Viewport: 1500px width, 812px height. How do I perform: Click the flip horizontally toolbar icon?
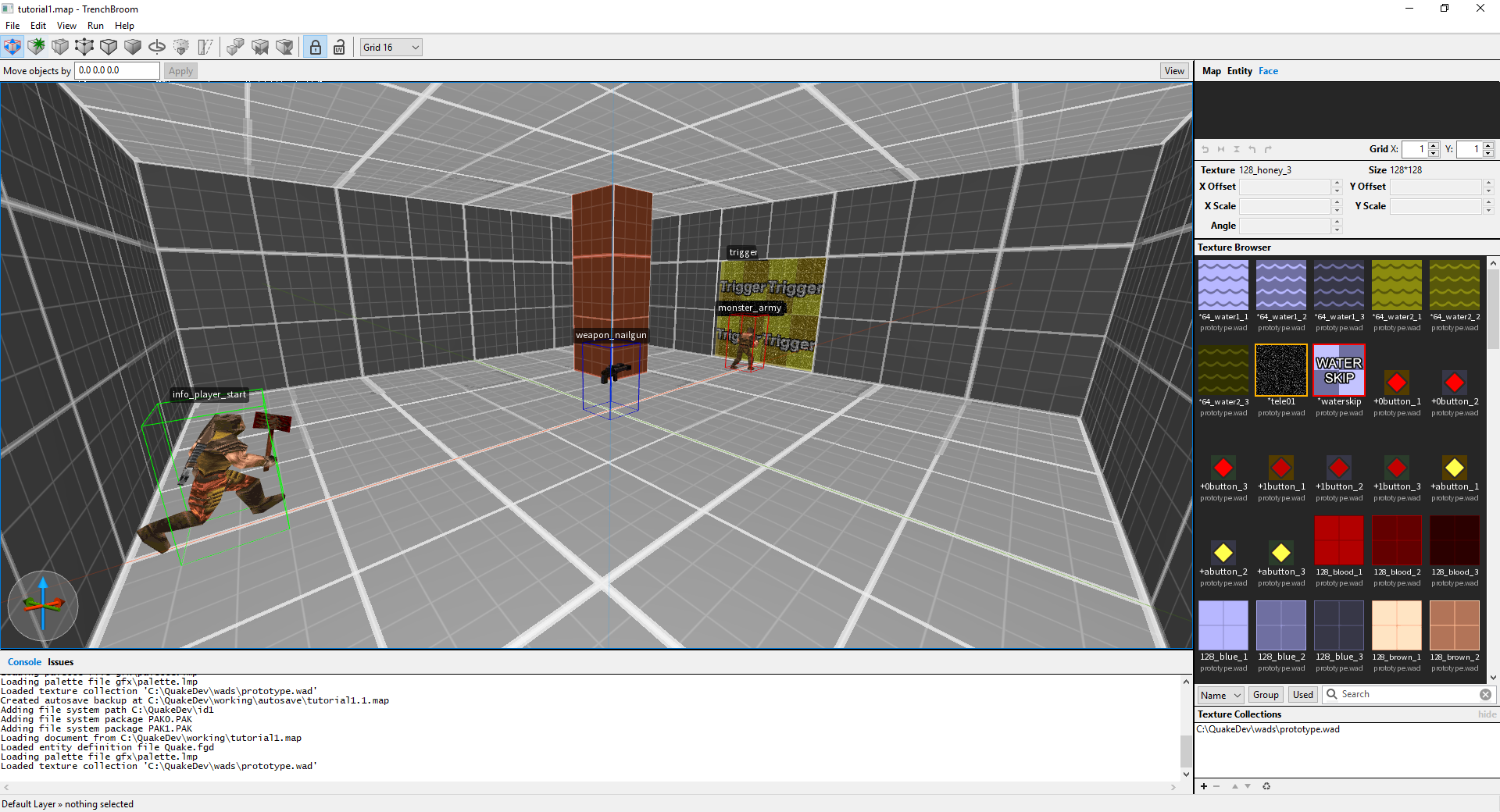260,47
